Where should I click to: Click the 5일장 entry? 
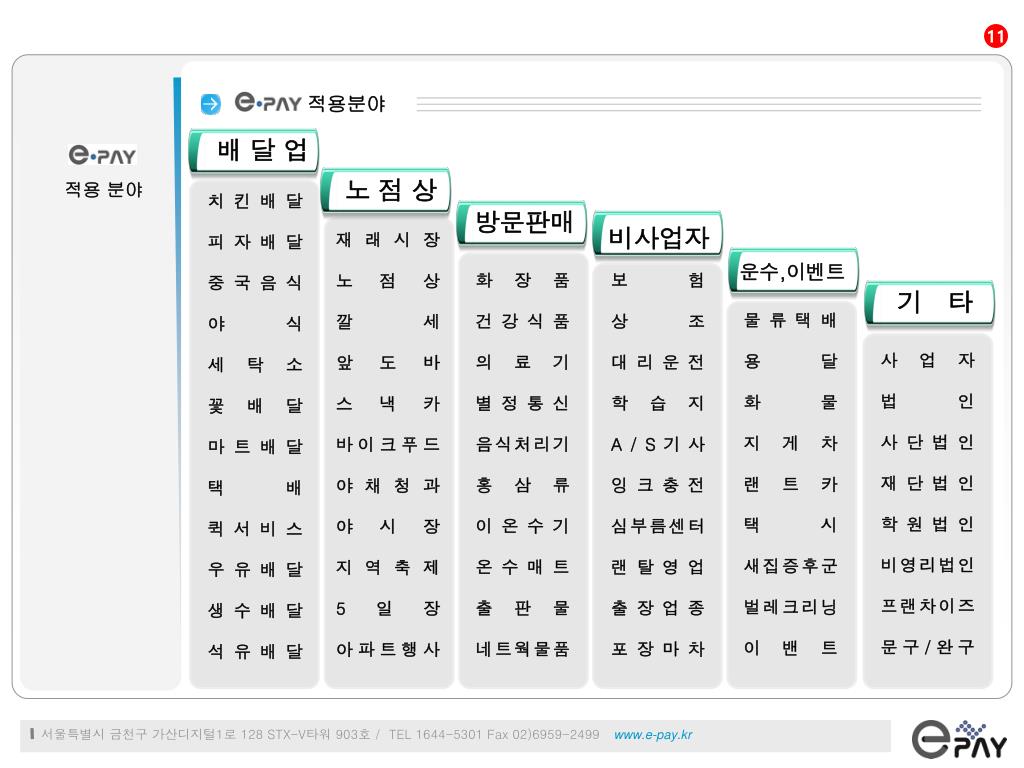(388, 609)
